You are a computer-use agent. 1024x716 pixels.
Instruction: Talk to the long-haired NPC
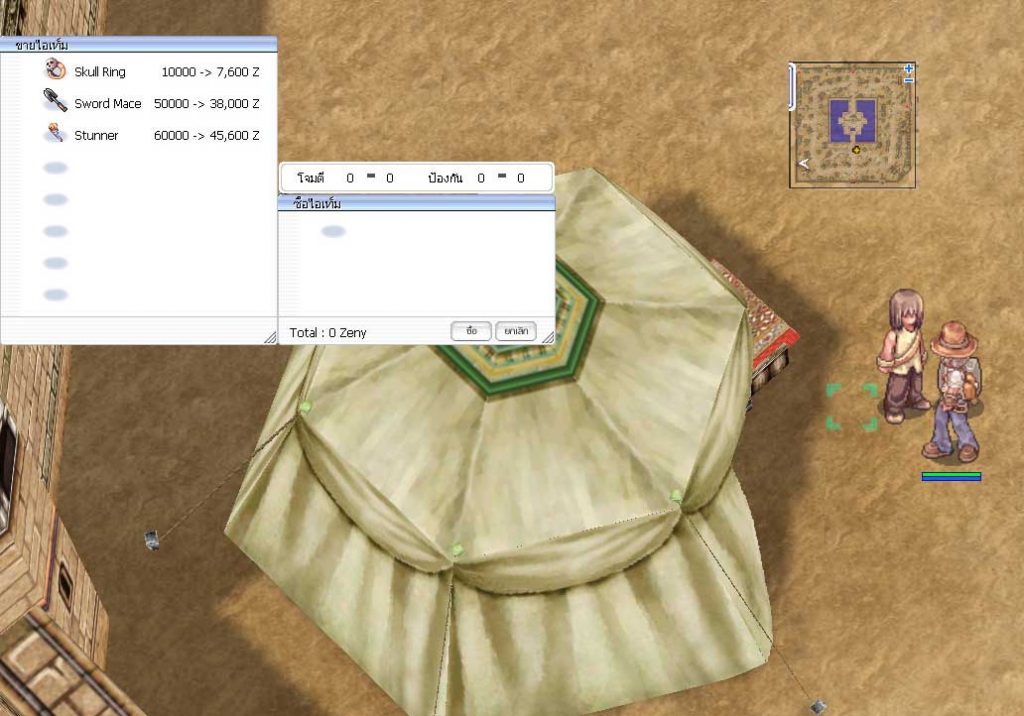(905, 354)
